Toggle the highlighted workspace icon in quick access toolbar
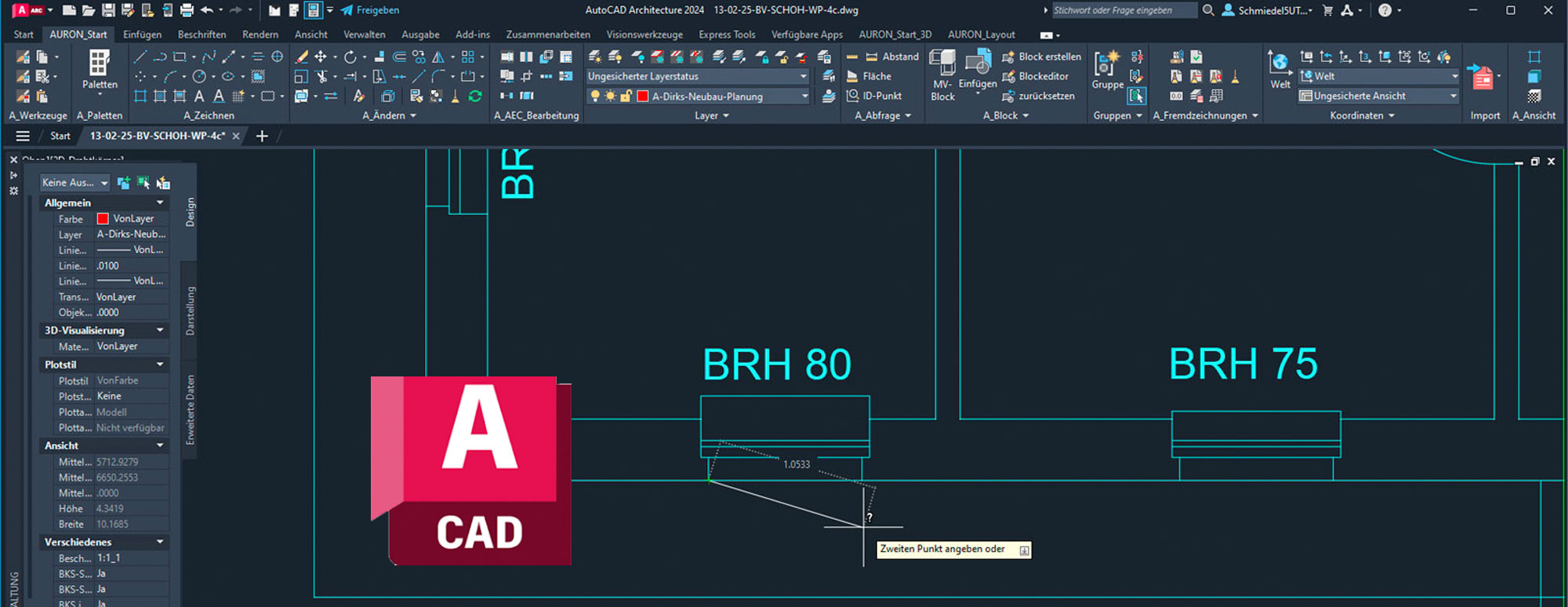This screenshot has width=1568, height=607. click(313, 10)
